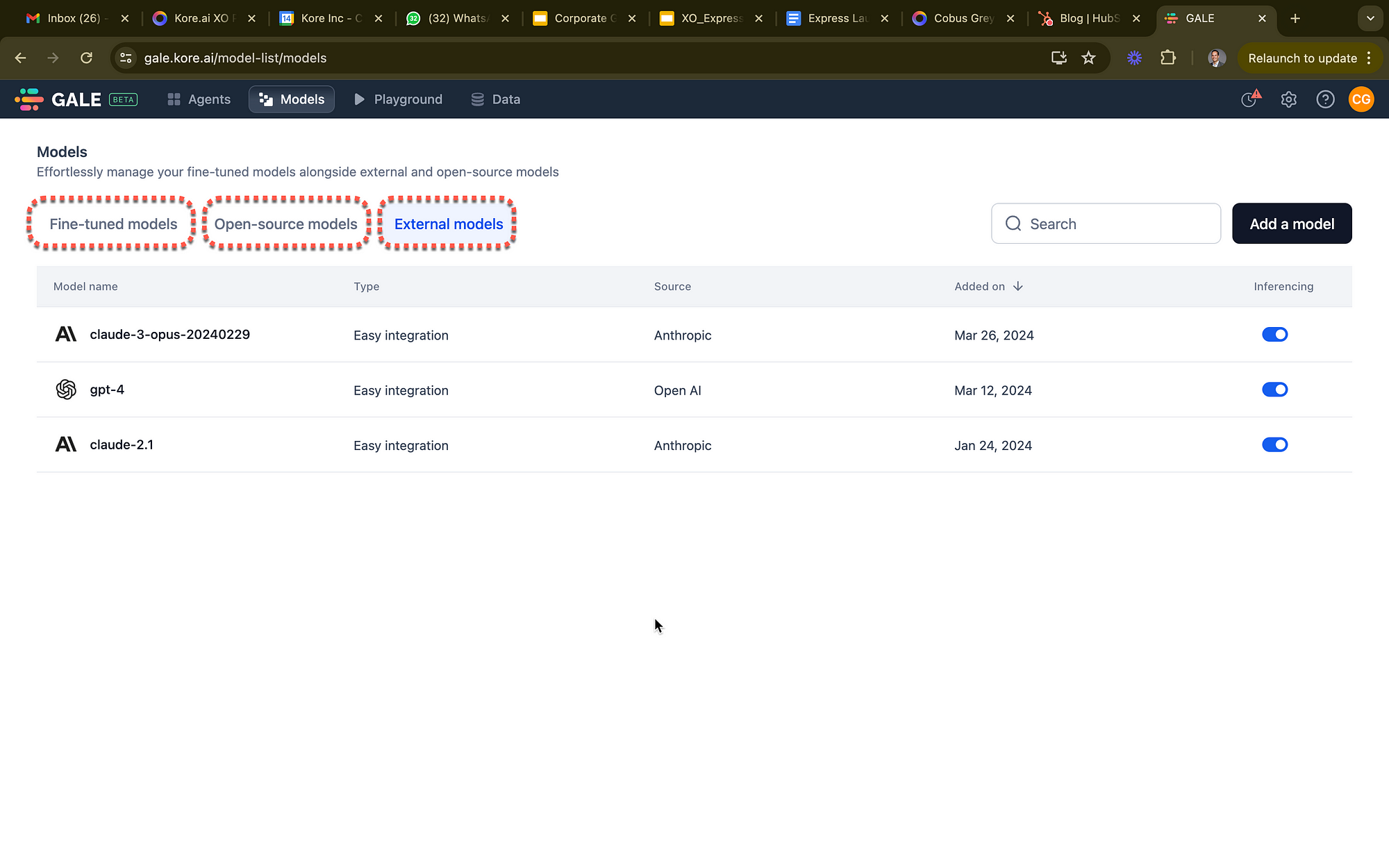1389x868 pixels.
Task: Open GALE settings gear icon
Action: tap(1289, 99)
